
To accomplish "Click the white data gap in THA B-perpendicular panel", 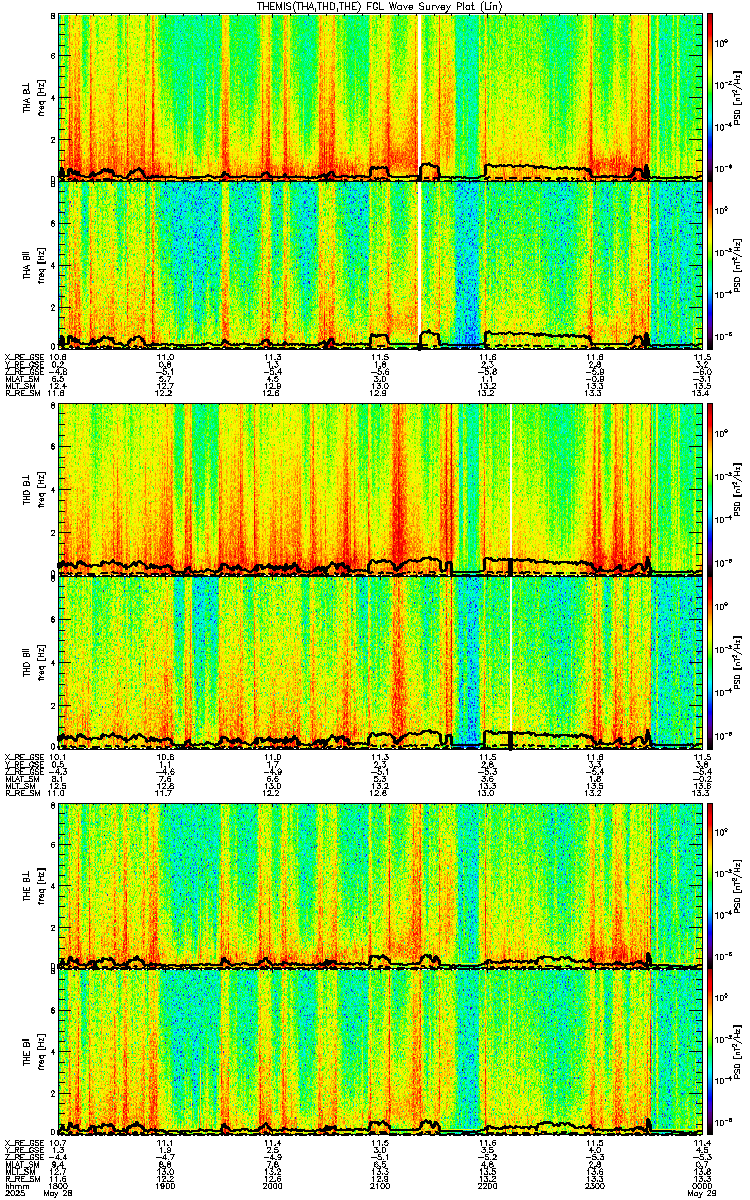I will click(420, 96).
